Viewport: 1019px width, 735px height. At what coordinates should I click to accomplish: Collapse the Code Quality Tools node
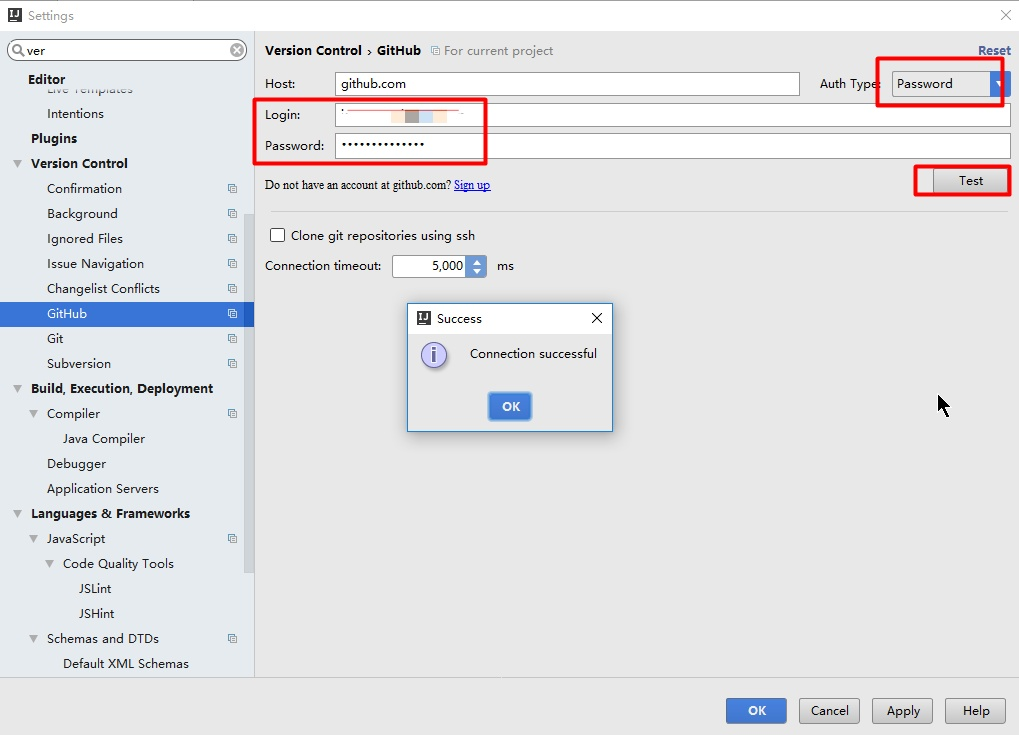coord(49,563)
